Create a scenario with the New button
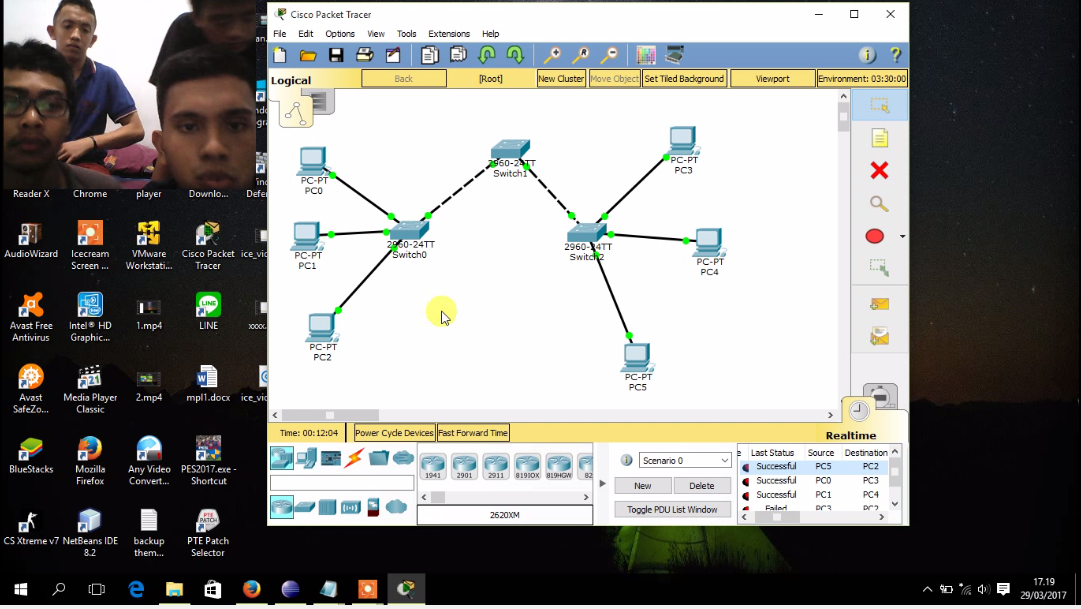 click(x=643, y=486)
